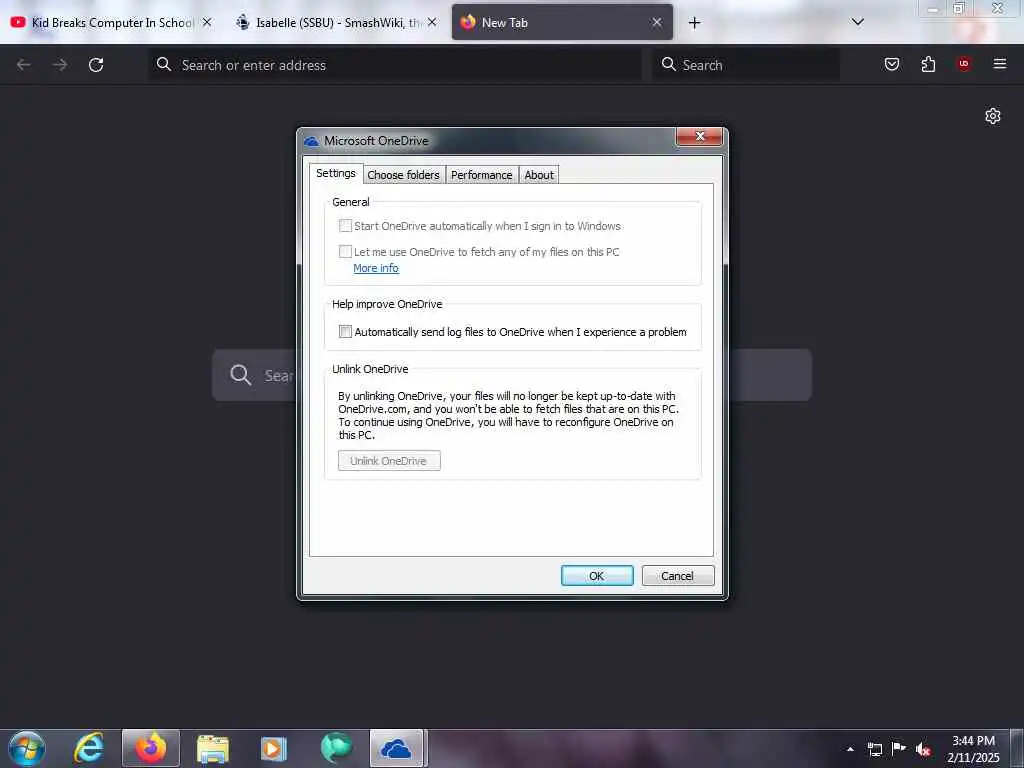Close the Kid Breaks Computer tab

click(x=207, y=22)
